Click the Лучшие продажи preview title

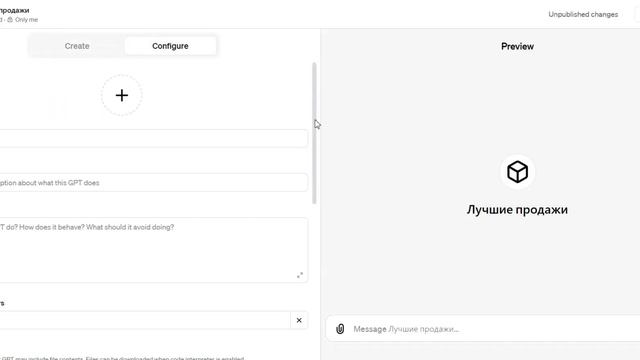[x=518, y=210]
